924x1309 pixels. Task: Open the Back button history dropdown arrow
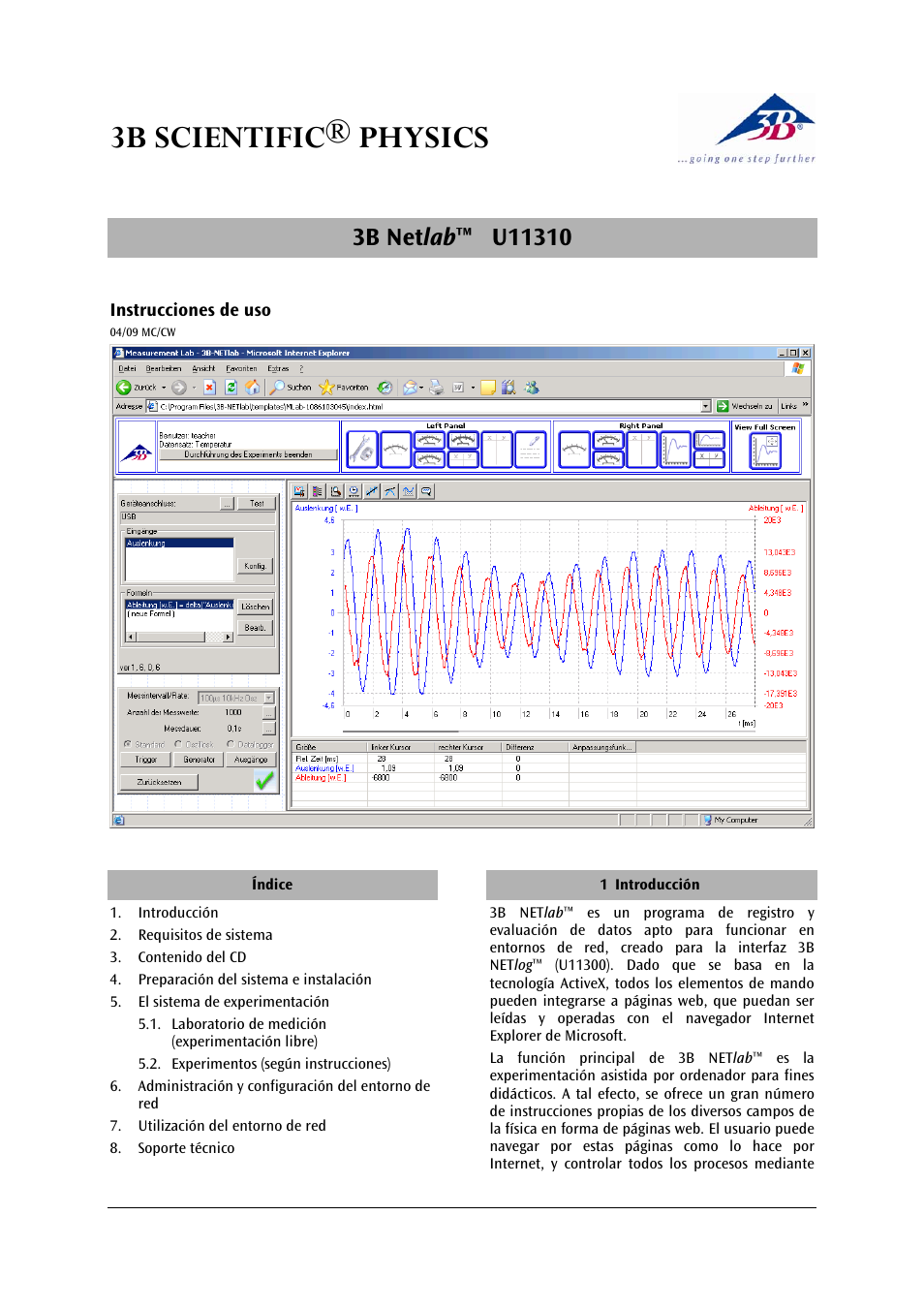[x=164, y=388]
